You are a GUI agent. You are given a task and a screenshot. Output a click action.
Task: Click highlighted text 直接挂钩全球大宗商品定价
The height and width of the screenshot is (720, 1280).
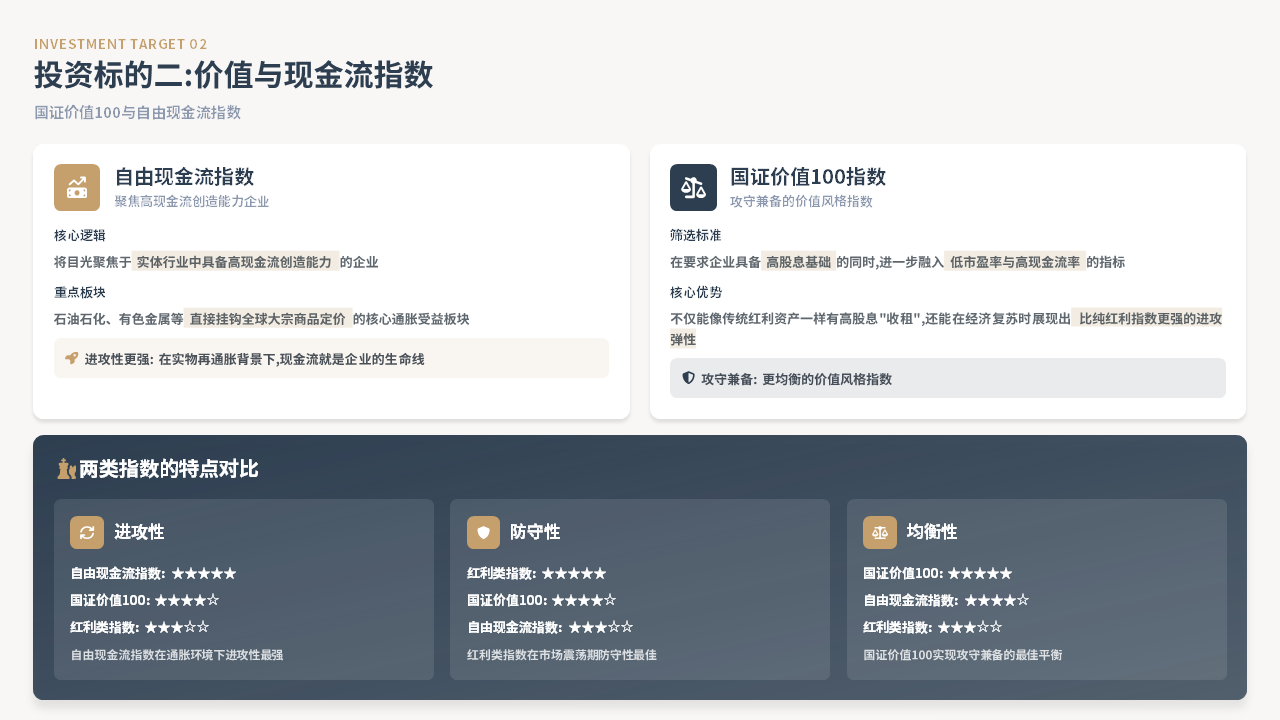(268, 319)
